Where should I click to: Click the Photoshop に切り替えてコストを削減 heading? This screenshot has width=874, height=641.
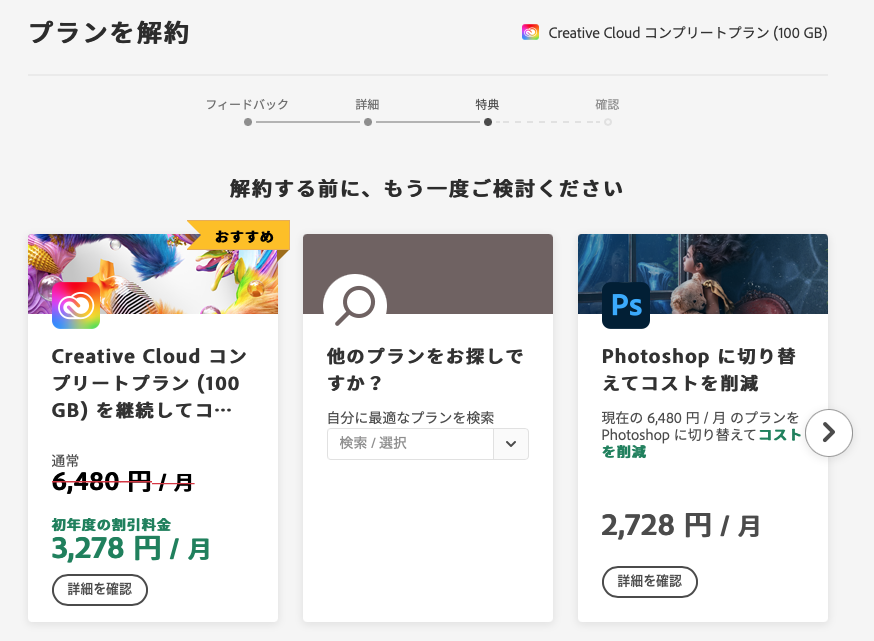click(x=699, y=369)
